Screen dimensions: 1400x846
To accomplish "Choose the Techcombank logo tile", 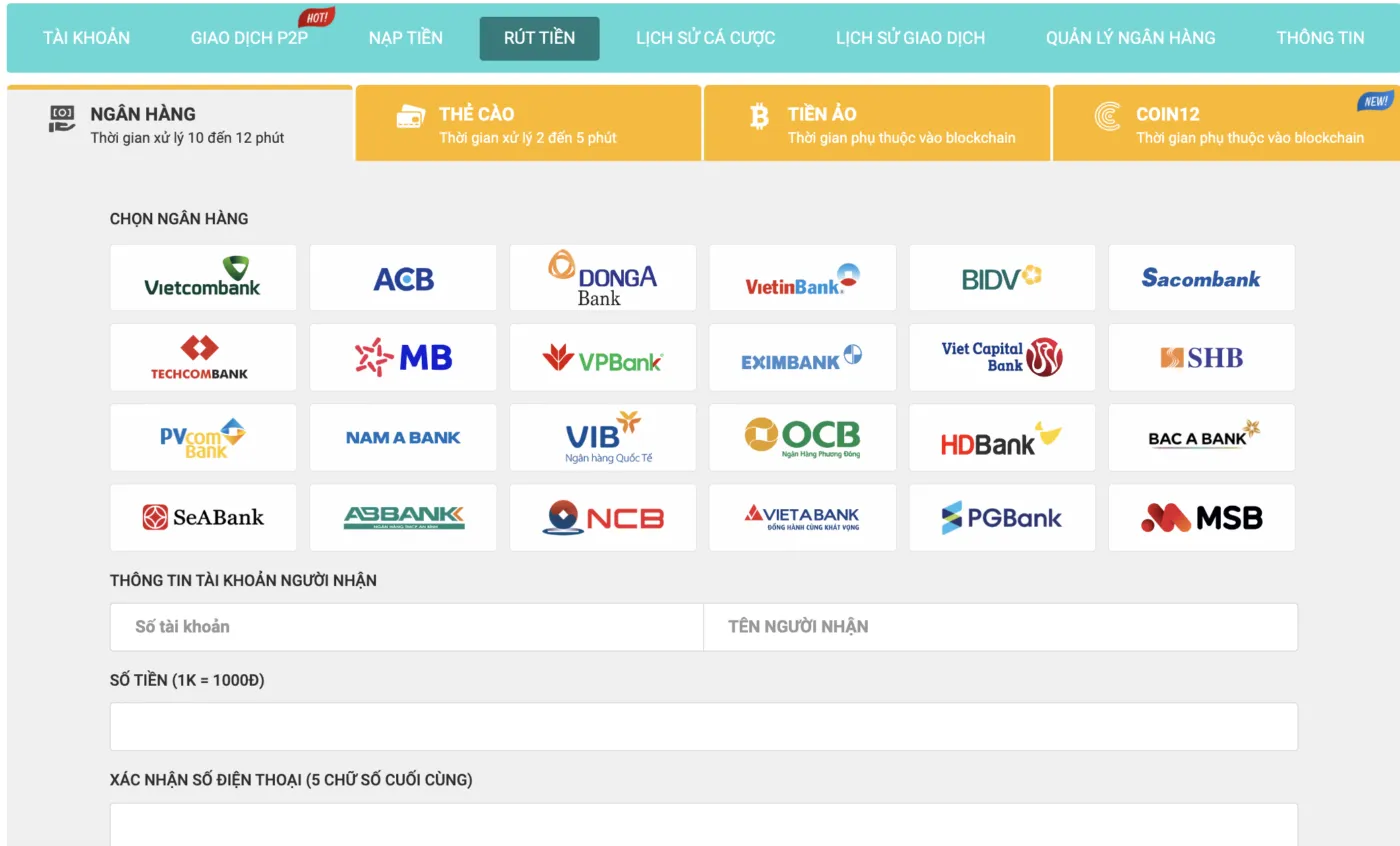I will click(x=203, y=357).
